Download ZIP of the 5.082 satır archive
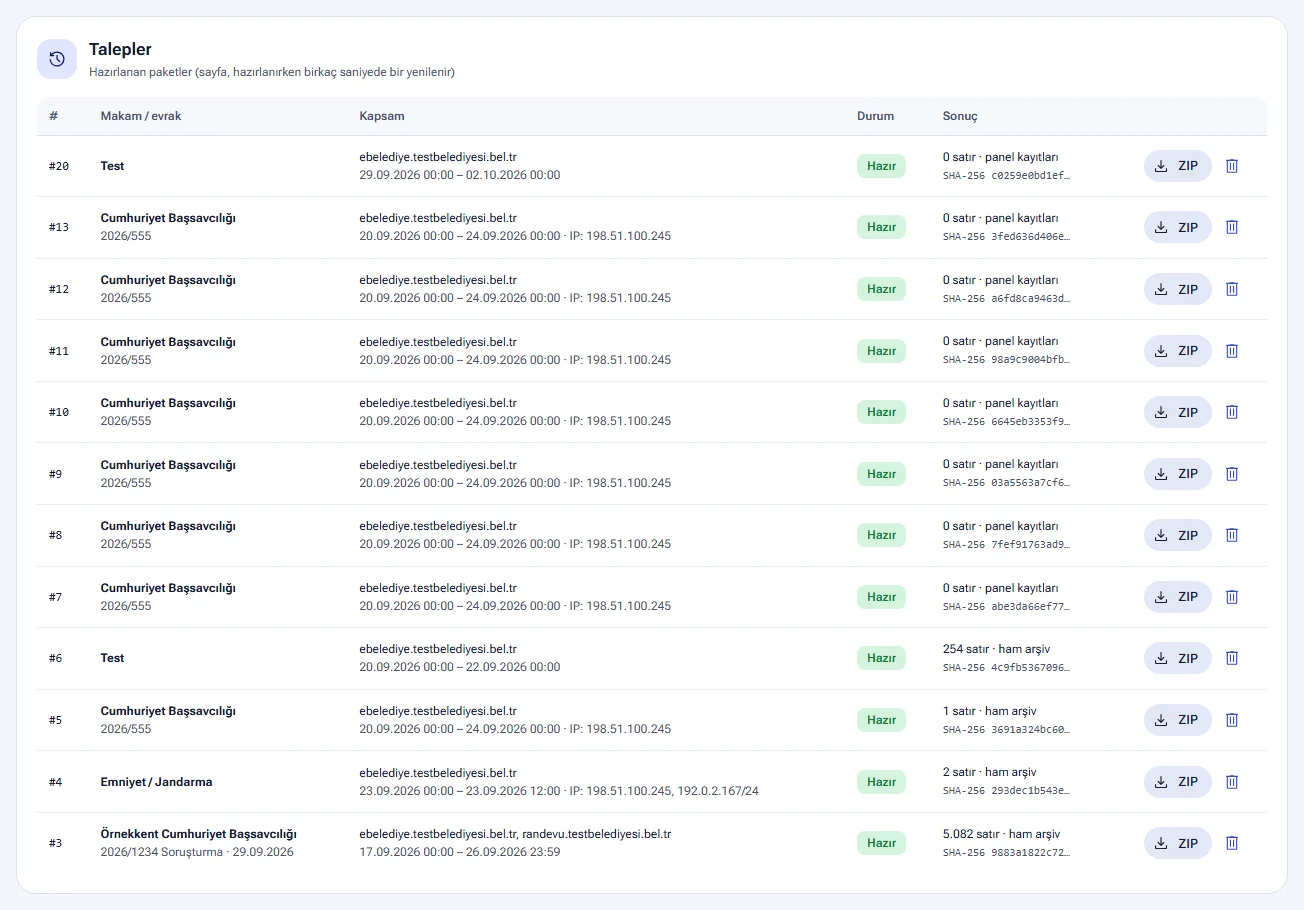Image resolution: width=1304 pixels, height=910 pixels. (x=1177, y=843)
